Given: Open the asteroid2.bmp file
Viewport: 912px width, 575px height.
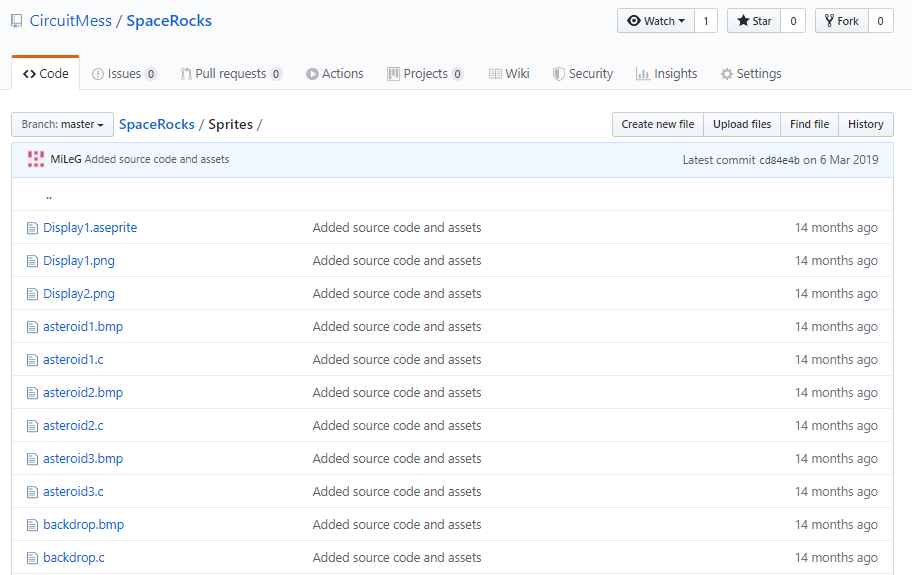Looking at the screenshot, I should [x=83, y=393].
